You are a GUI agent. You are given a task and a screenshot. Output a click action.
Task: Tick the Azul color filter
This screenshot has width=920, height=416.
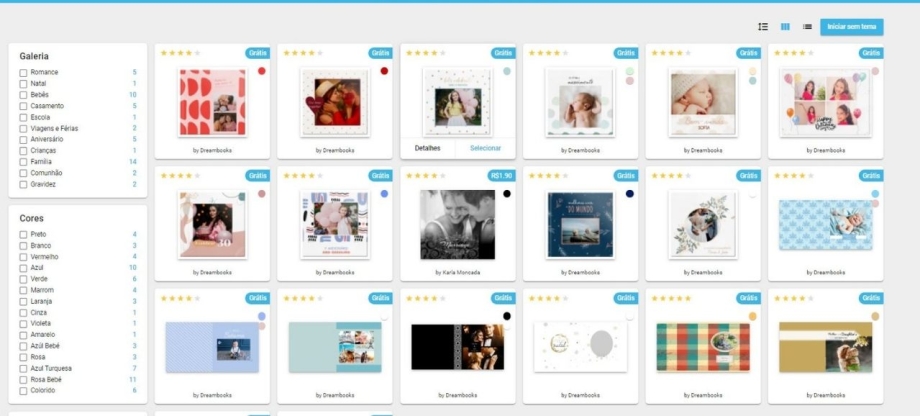[23, 268]
